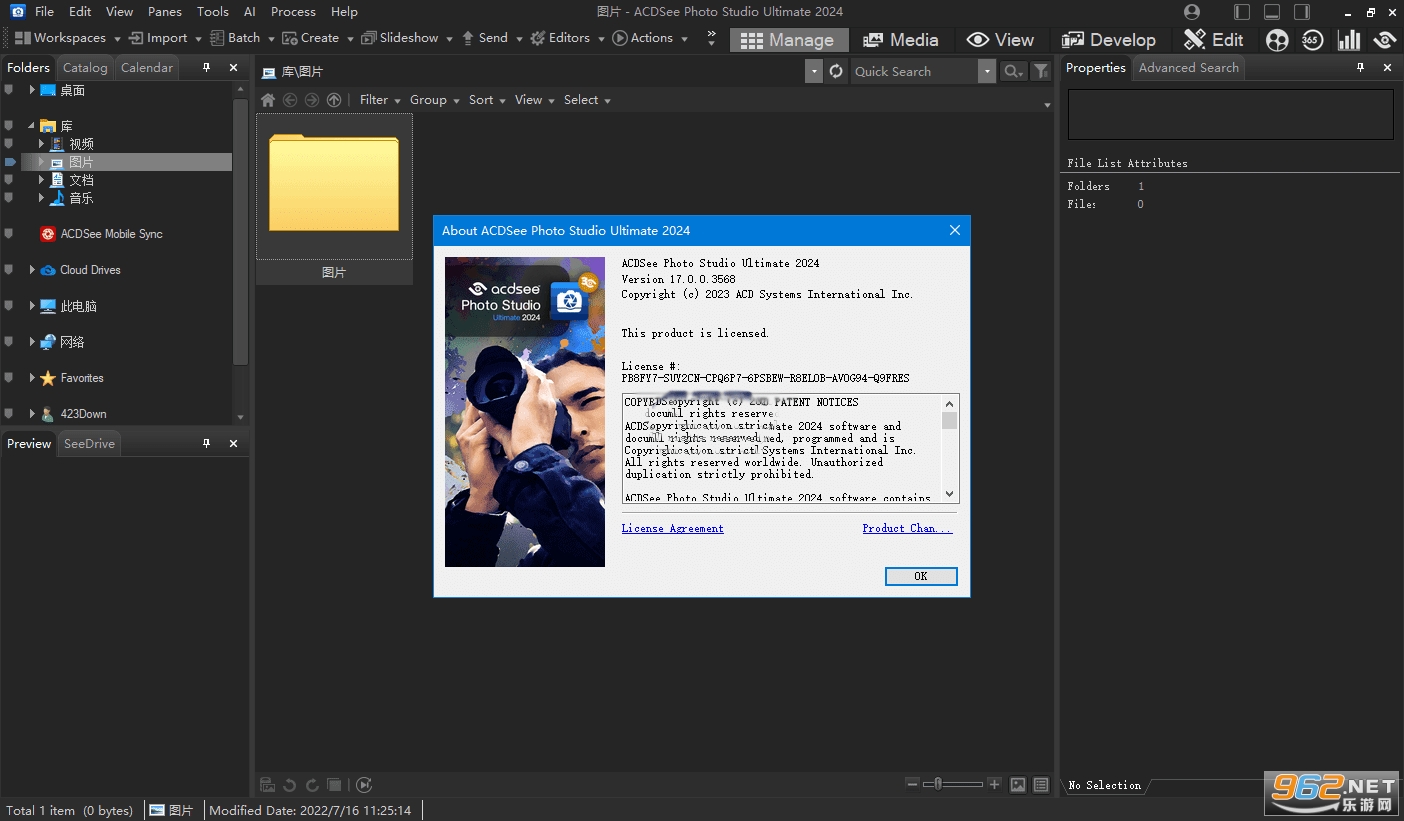
Task: Switch to the SeeDrive tab
Action: (89, 443)
